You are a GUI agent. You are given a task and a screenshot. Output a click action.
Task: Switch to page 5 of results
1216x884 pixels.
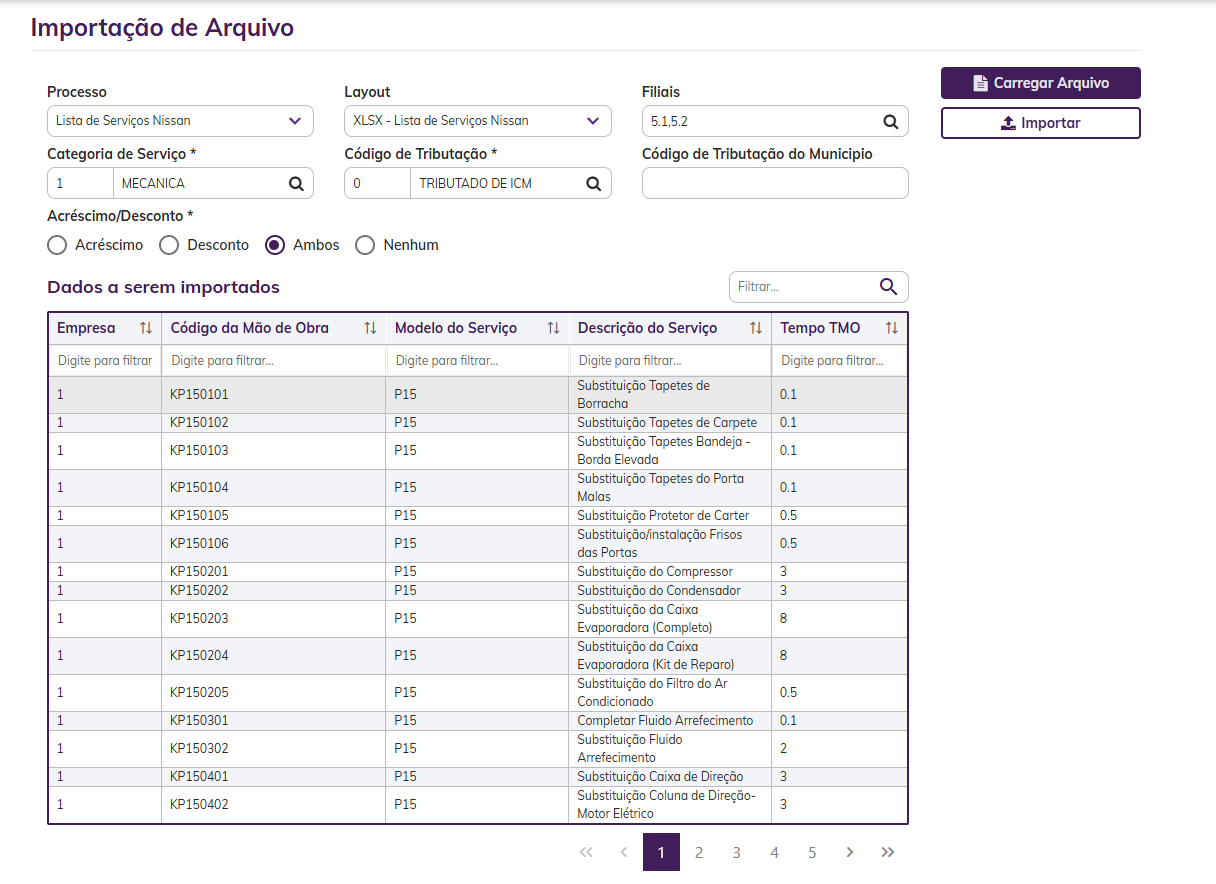click(x=812, y=852)
